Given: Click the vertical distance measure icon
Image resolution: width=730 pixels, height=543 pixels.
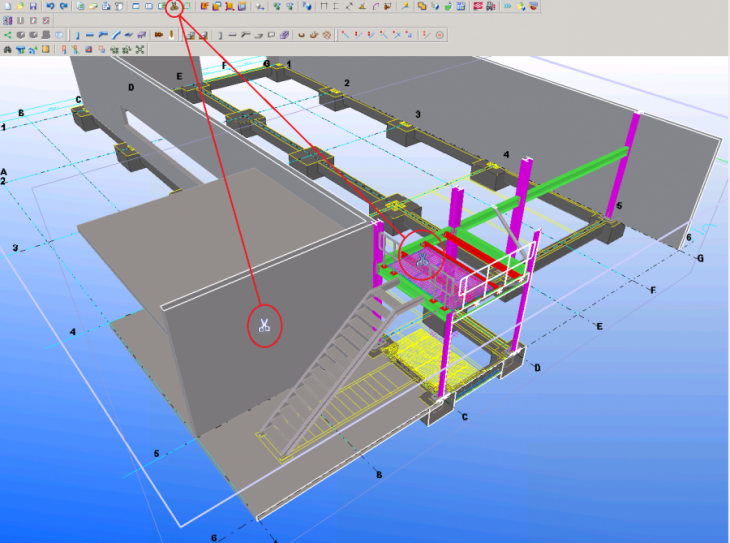Looking at the screenshot, I should pyautogui.click(x=336, y=6).
